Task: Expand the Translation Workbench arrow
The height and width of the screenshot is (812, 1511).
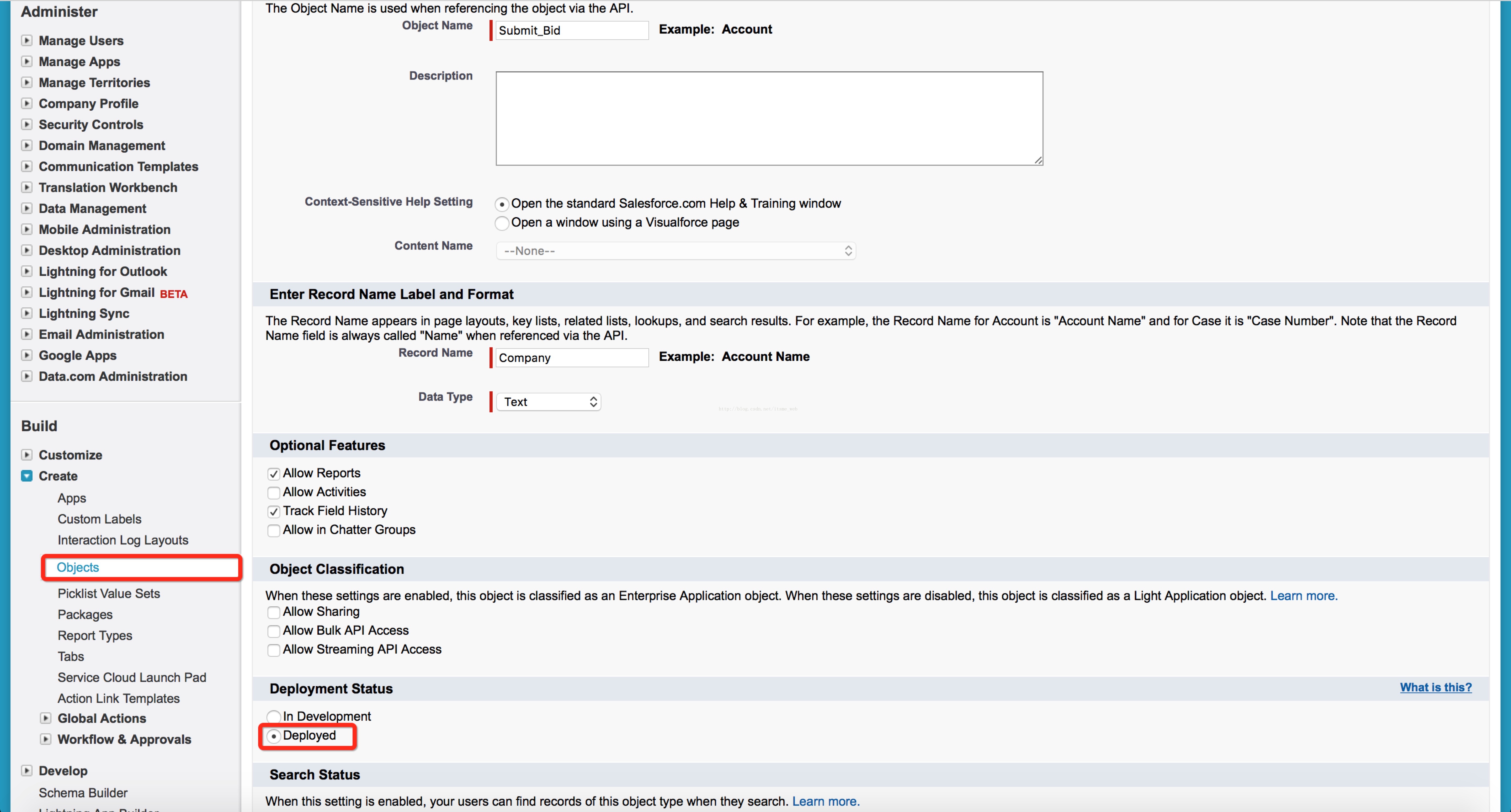Action: click(26, 188)
